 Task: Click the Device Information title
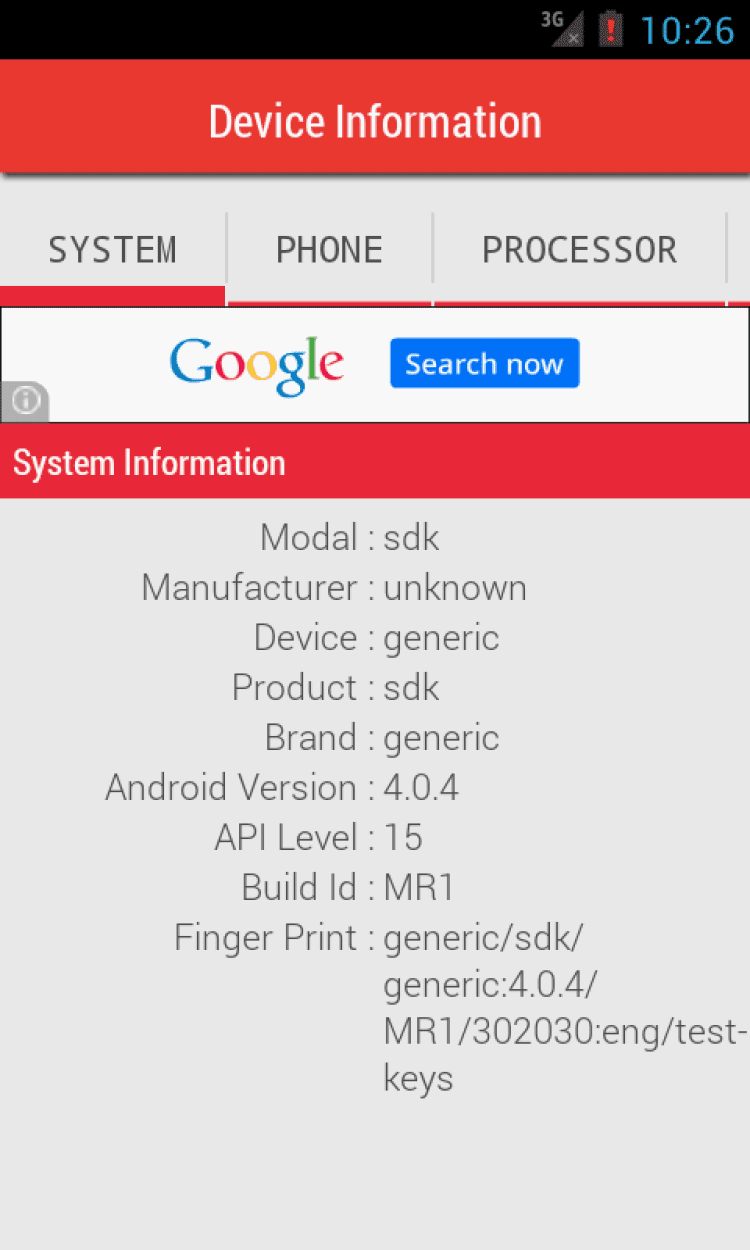tap(375, 122)
